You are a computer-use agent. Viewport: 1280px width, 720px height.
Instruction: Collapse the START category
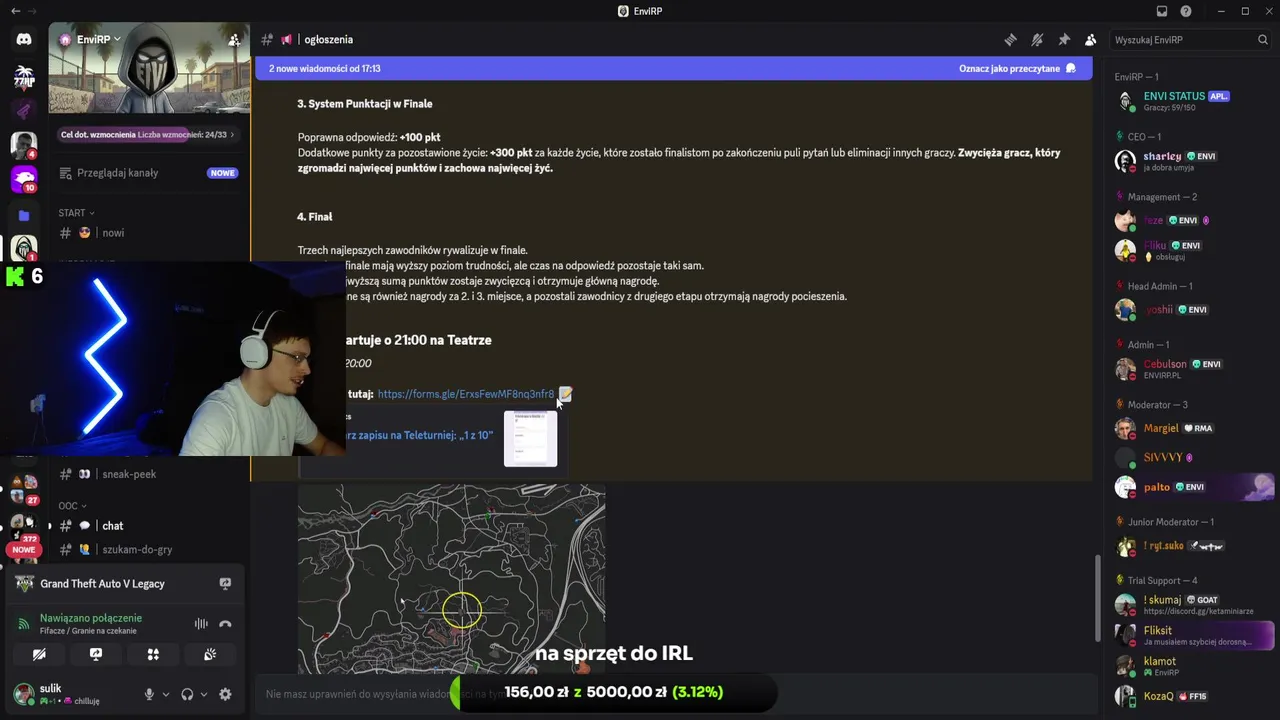76,212
